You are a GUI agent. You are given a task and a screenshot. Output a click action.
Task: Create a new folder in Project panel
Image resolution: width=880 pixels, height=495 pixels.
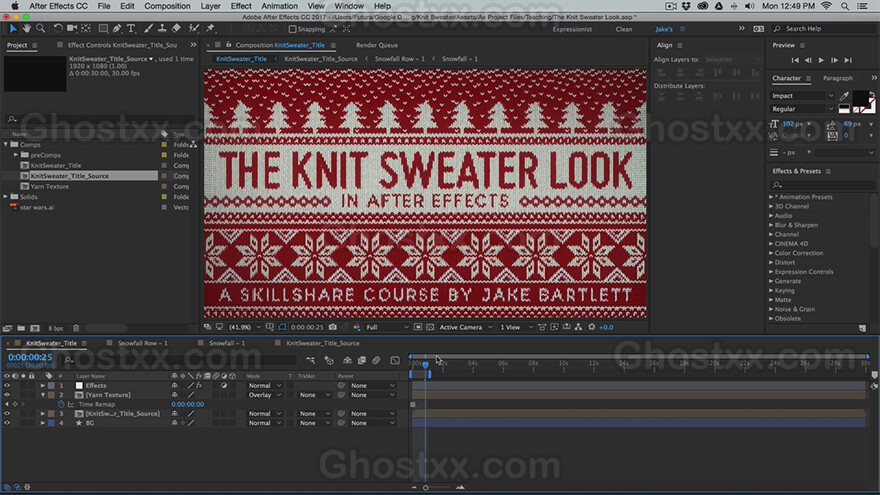click(21, 328)
